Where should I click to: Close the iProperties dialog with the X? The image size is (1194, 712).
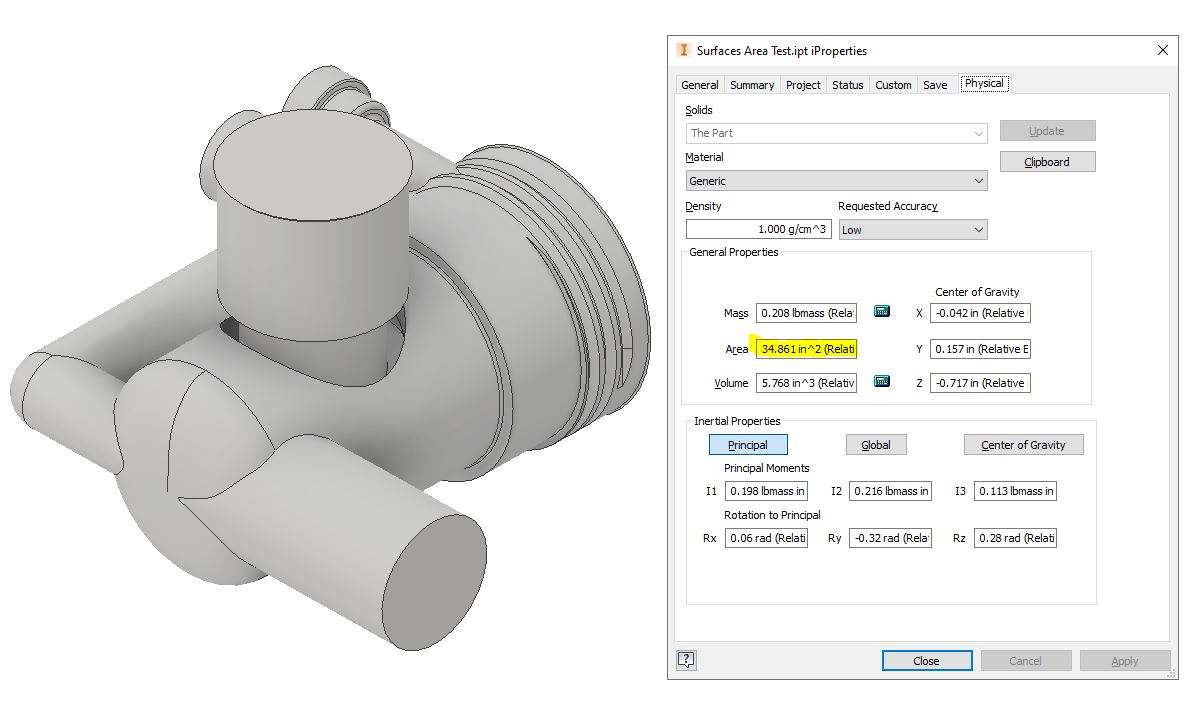tap(1162, 50)
